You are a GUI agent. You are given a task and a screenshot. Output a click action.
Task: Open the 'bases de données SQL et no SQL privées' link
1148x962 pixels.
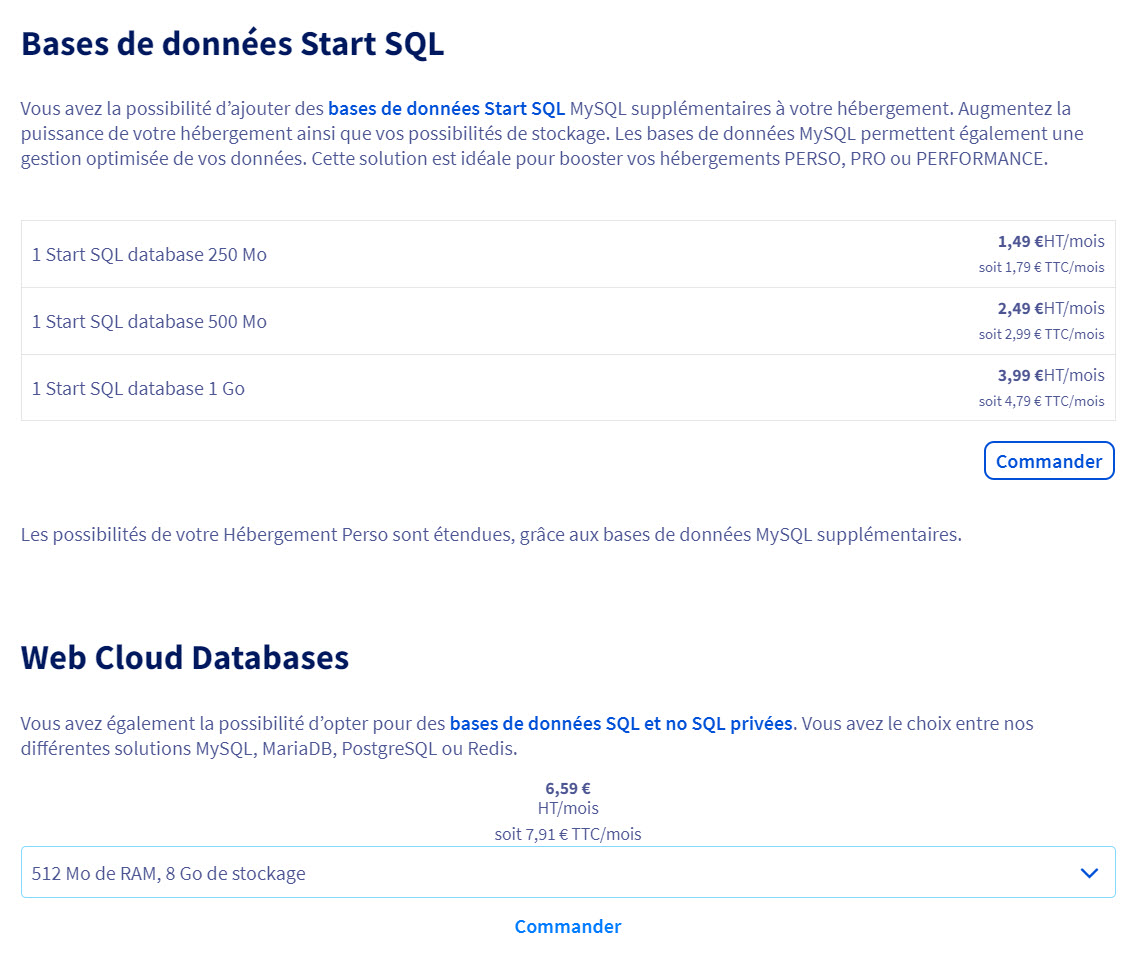[x=621, y=723]
